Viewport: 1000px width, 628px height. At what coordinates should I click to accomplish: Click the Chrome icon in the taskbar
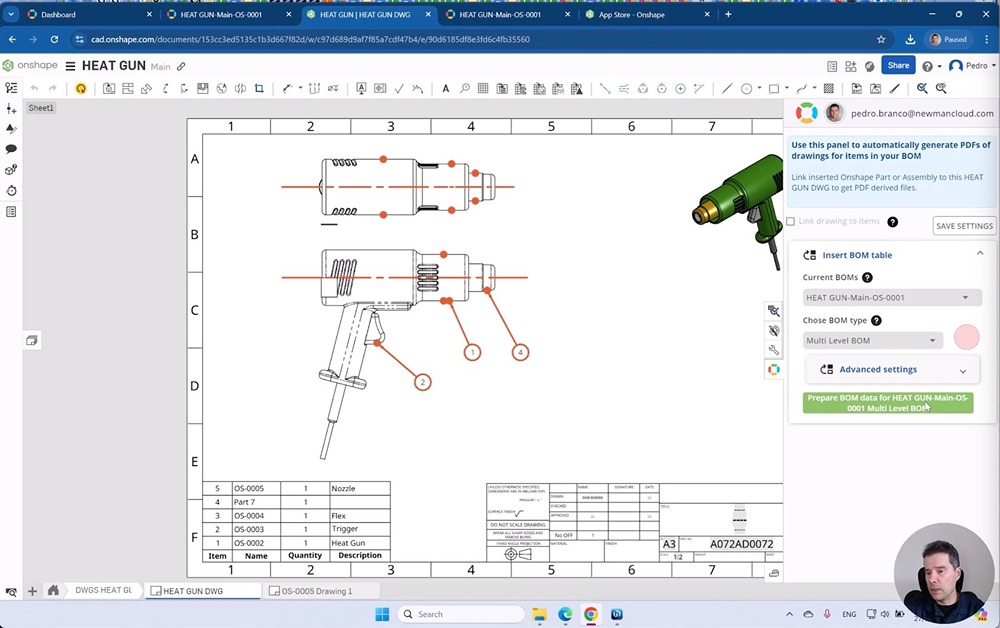[x=591, y=614]
